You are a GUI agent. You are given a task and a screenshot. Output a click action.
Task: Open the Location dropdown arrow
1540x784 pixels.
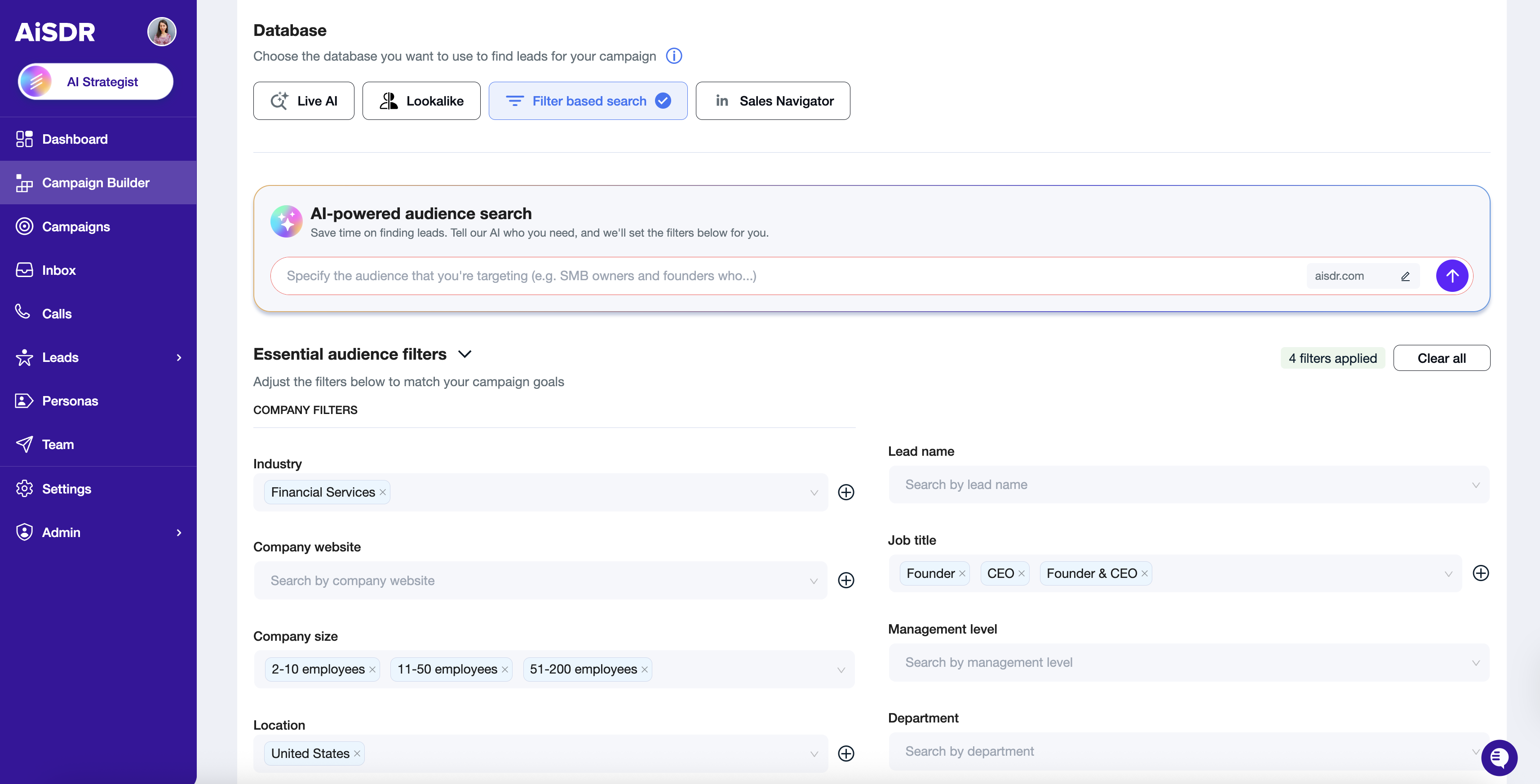tap(814, 754)
